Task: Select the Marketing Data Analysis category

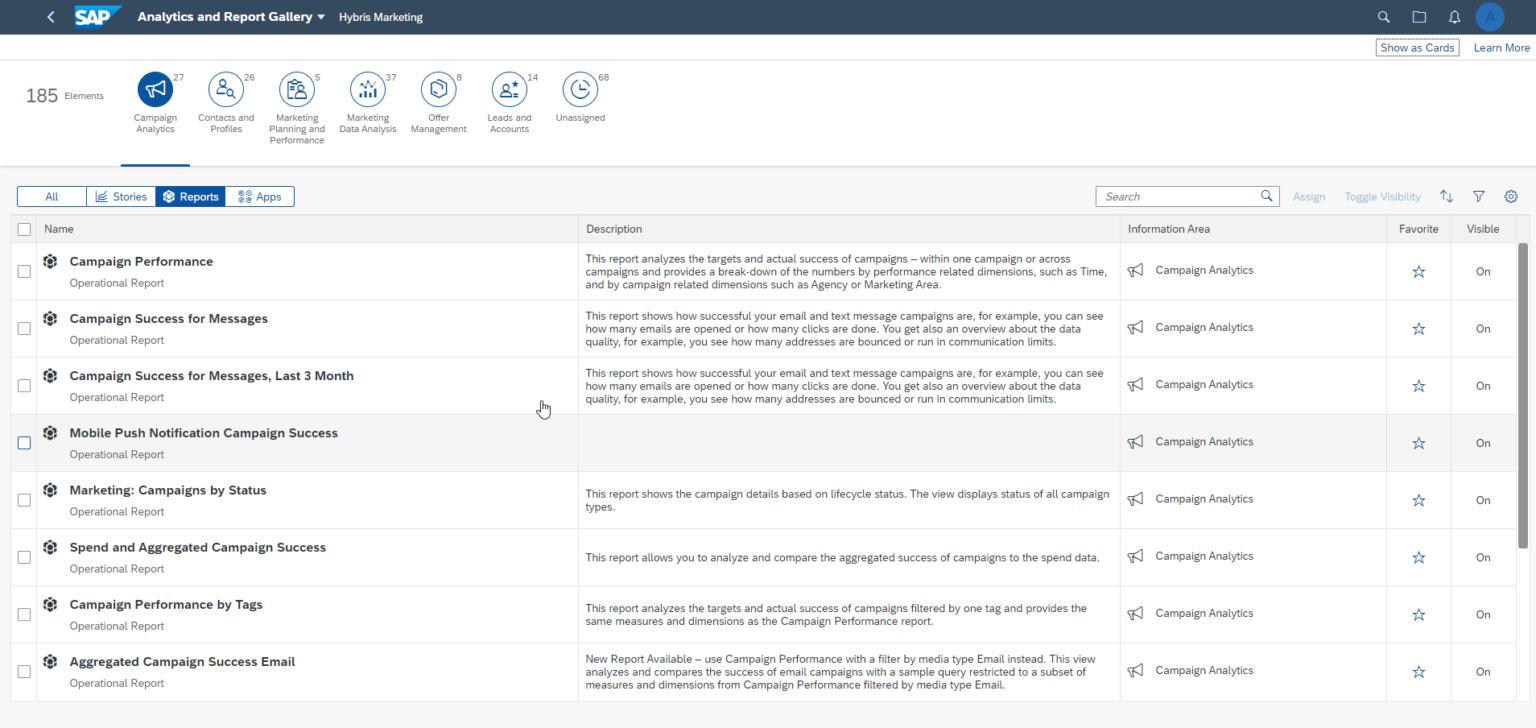Action: pos(368,90)
